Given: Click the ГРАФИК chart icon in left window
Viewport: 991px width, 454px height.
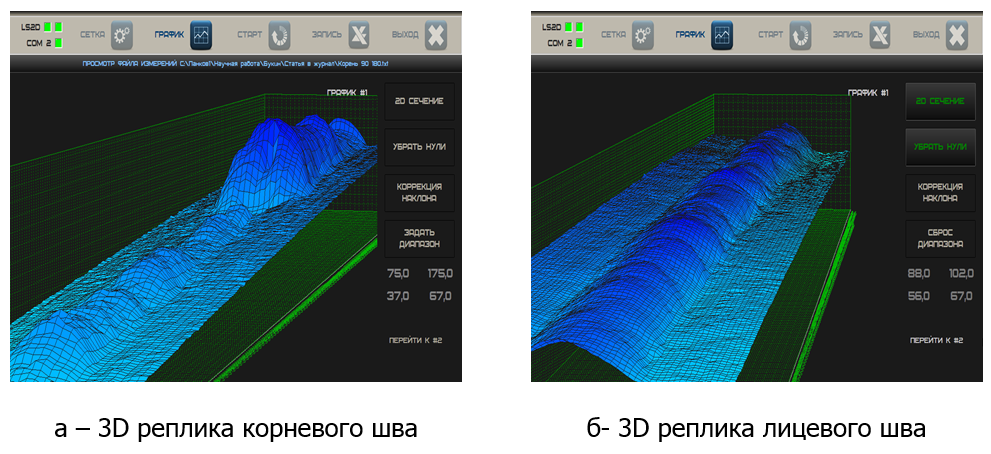Looking at the screenshot, I should tap(201, 35).
